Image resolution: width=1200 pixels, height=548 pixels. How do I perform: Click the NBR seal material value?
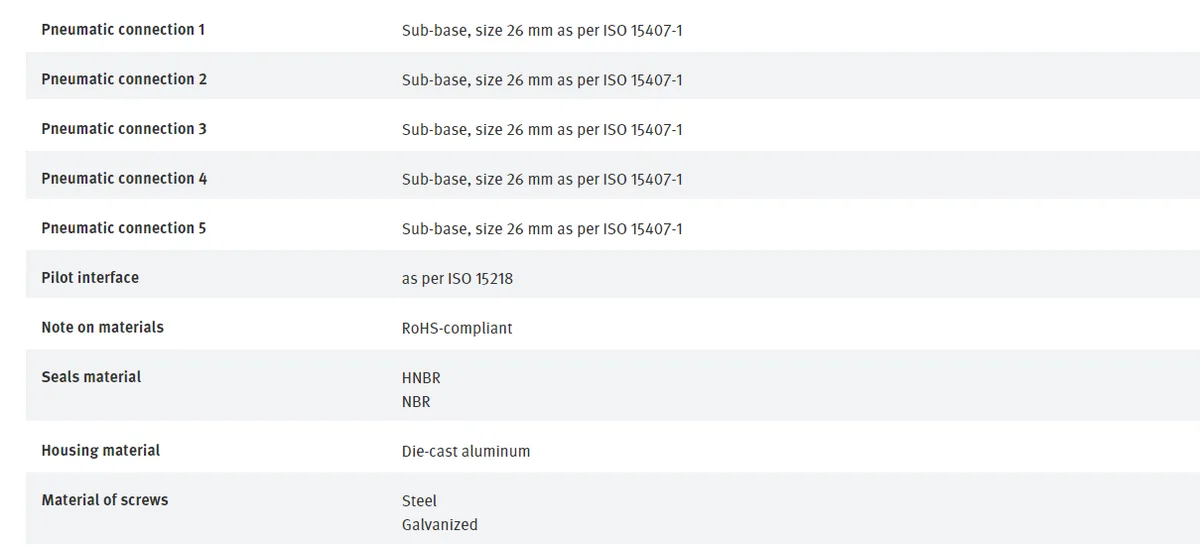click(416, 402)
